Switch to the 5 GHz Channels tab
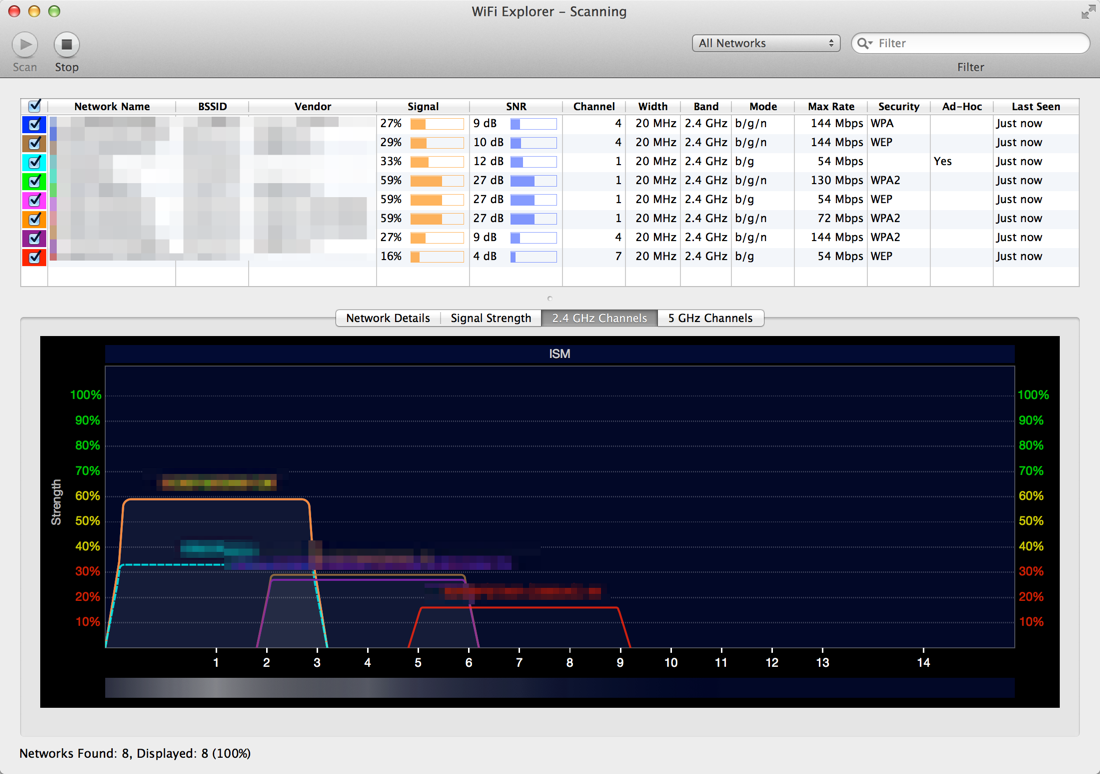The width and height of the screenshot is (1100, 774). pyautogui.click(x=710, y=318)
